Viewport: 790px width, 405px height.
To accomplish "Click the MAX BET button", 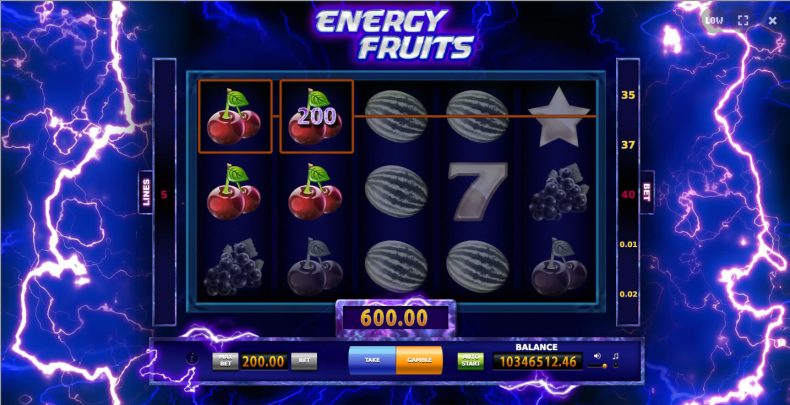I will point(225,361).
